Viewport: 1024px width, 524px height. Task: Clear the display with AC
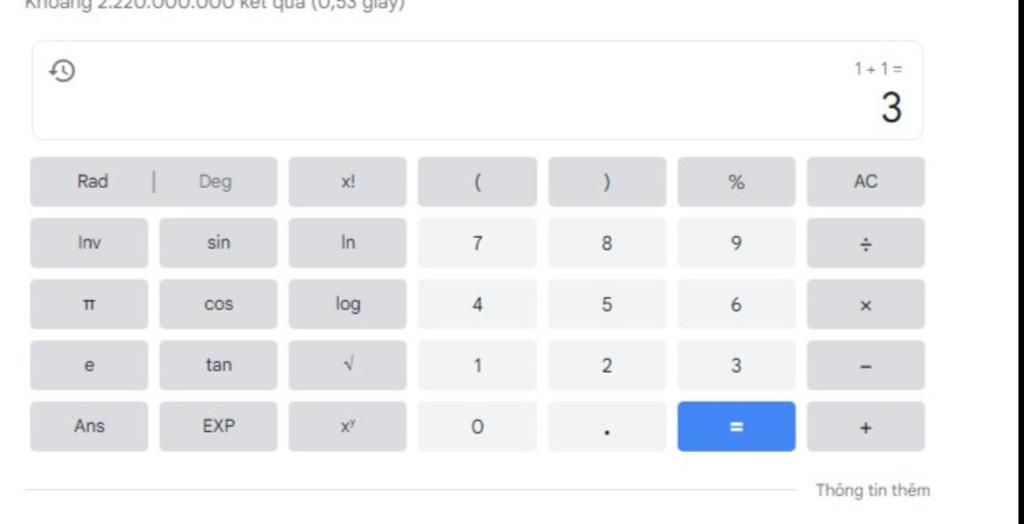[865, 182]
